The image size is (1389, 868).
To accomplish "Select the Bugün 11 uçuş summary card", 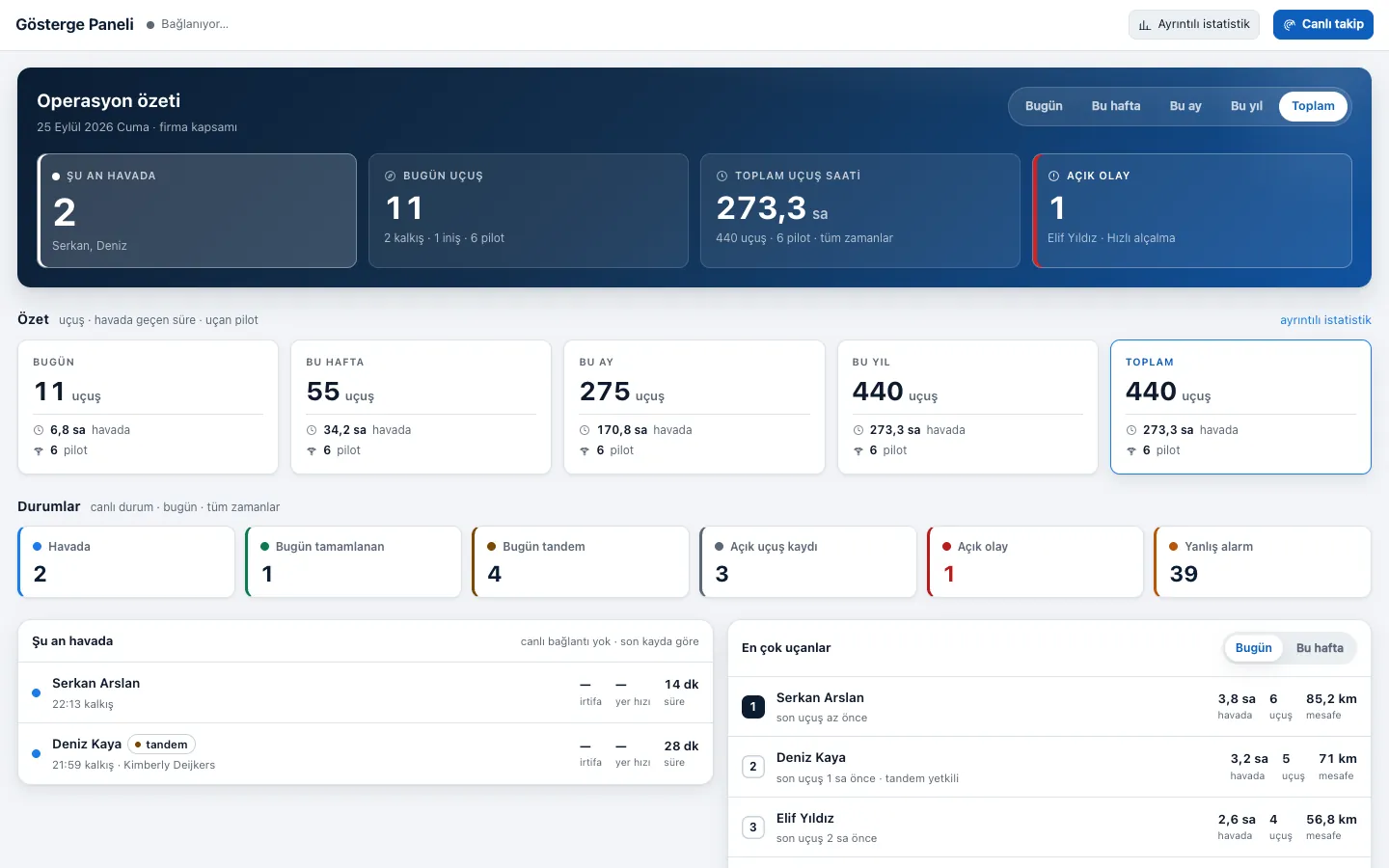I will (x=148, y=407).
